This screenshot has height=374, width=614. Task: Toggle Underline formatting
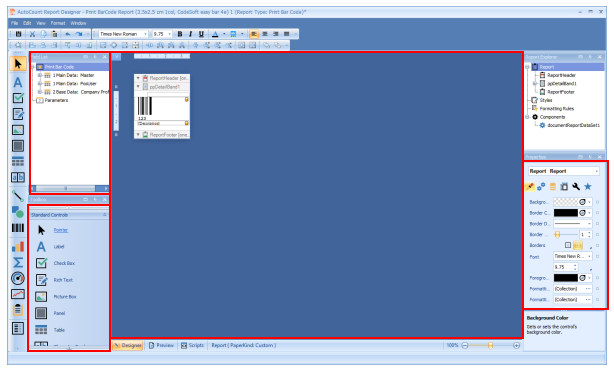coord(201,34)
